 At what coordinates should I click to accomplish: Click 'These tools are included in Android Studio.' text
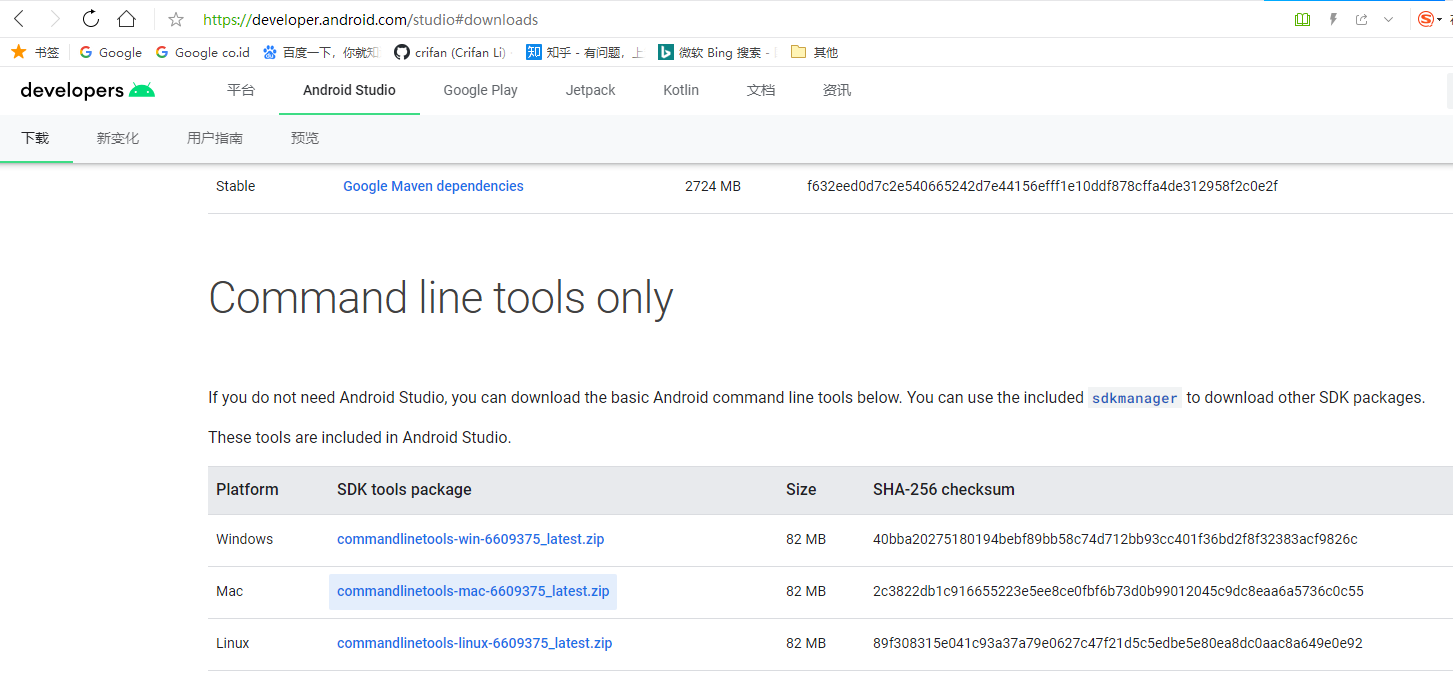point(359,437)
